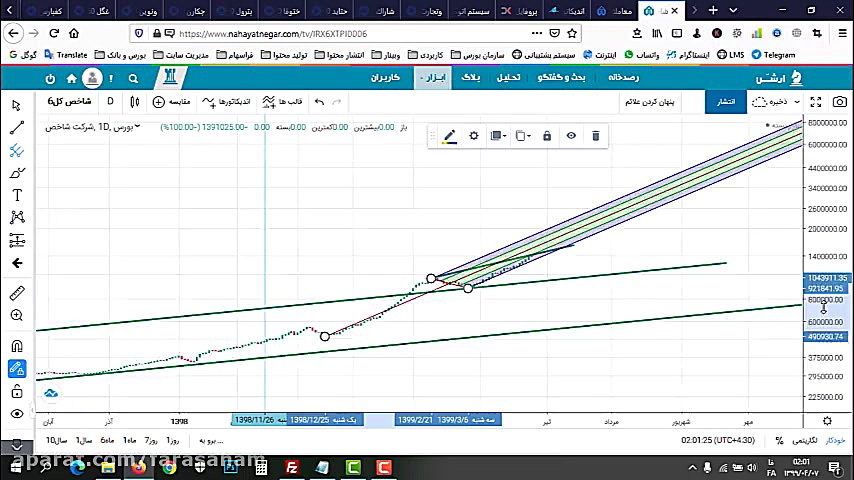This screenshot has height=480, width=854.
Task: Toggle logarithmic scale
Action: (804, 440)
